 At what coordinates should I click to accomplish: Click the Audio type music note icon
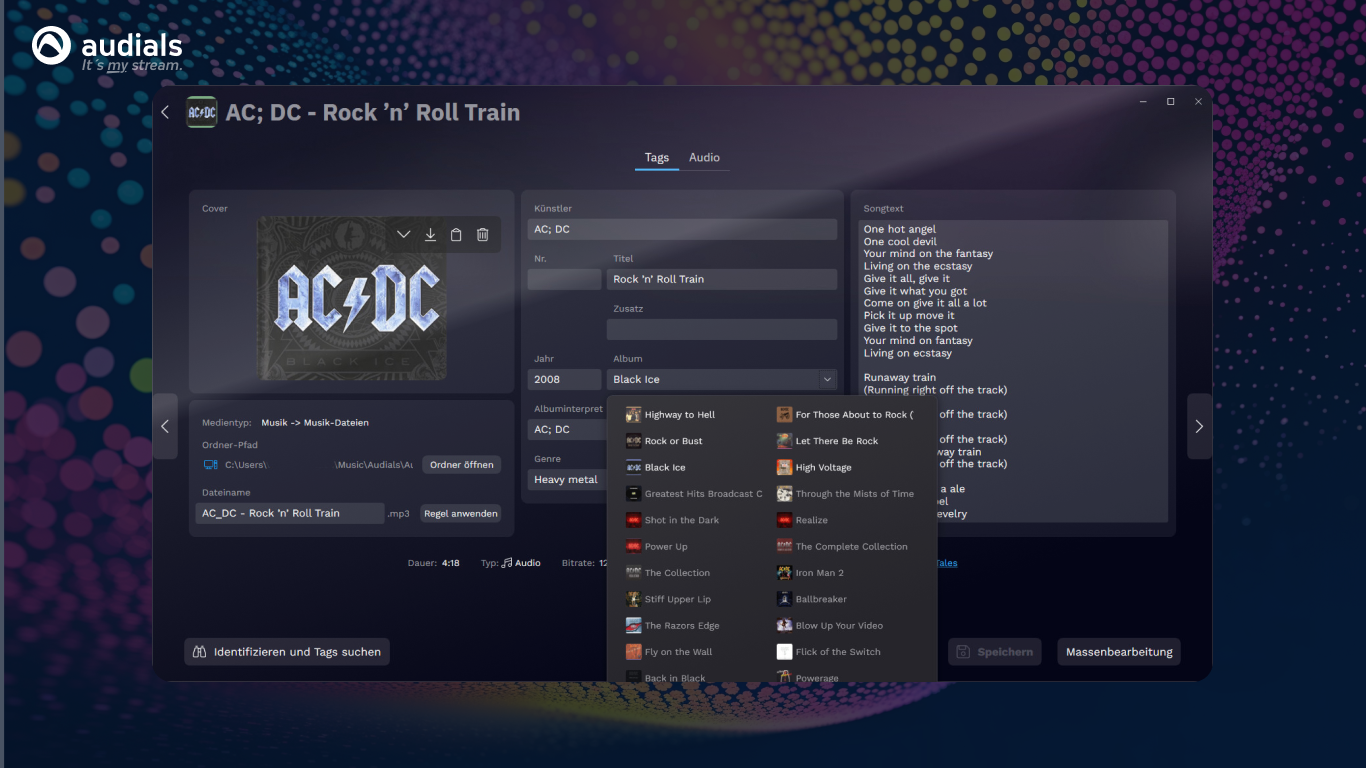(507, 563)
